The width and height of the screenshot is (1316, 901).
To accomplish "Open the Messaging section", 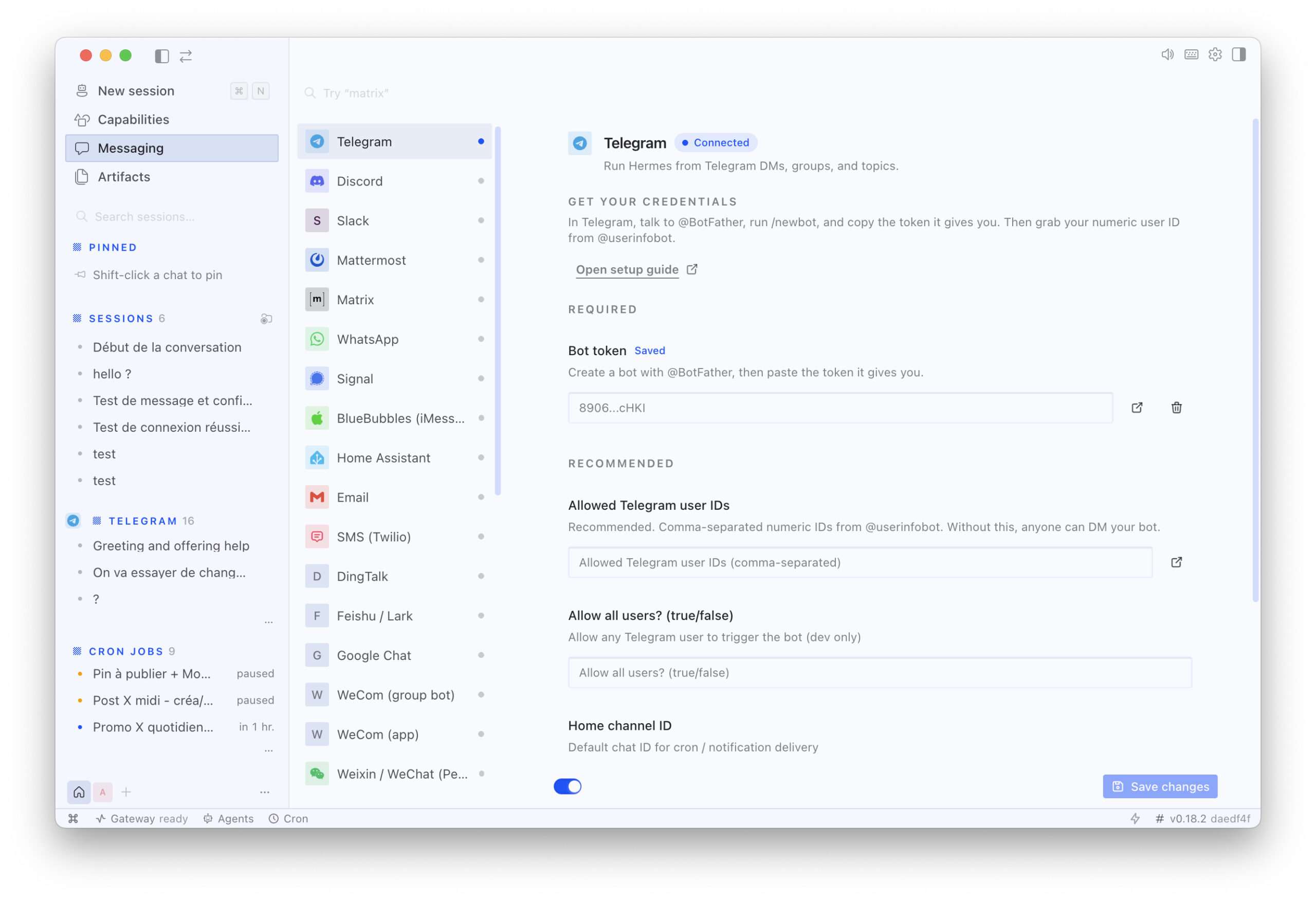I will tap(172, 149).
